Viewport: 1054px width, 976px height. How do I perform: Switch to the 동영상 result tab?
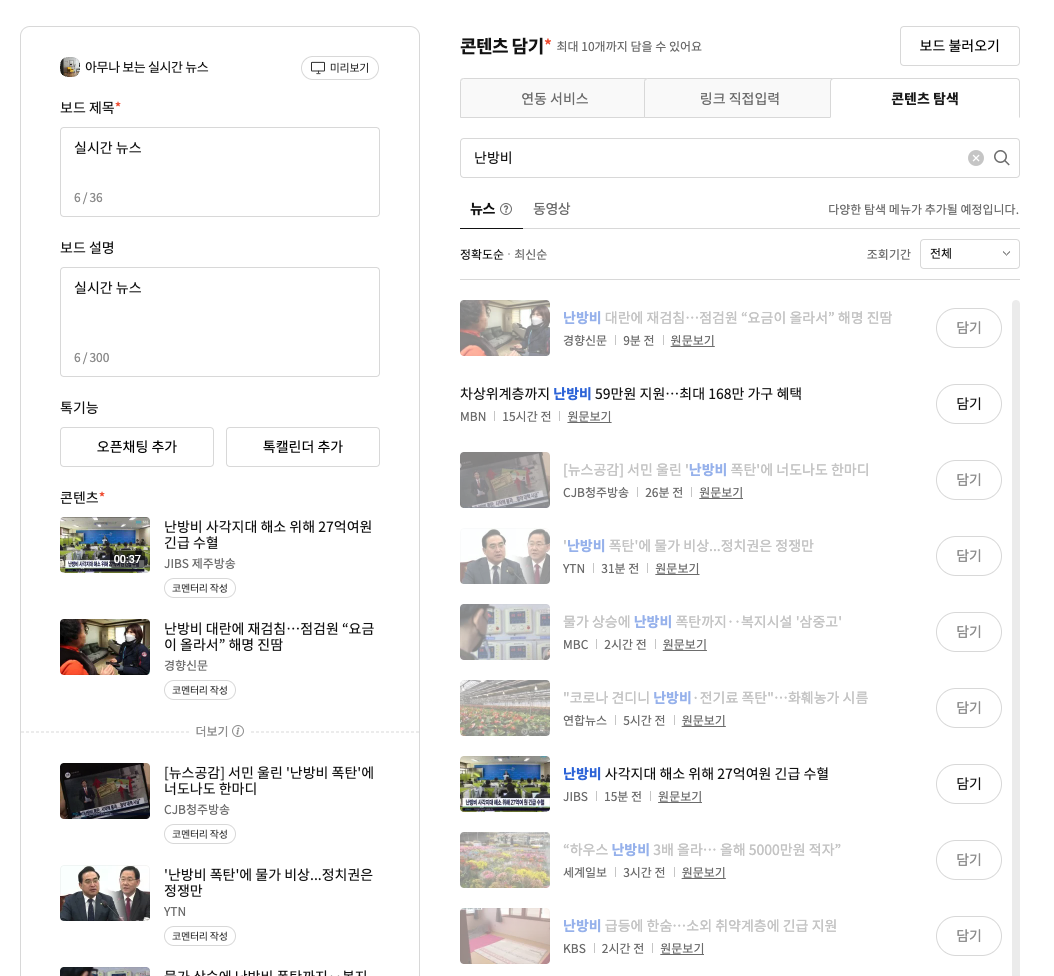(x=551, y=209)
